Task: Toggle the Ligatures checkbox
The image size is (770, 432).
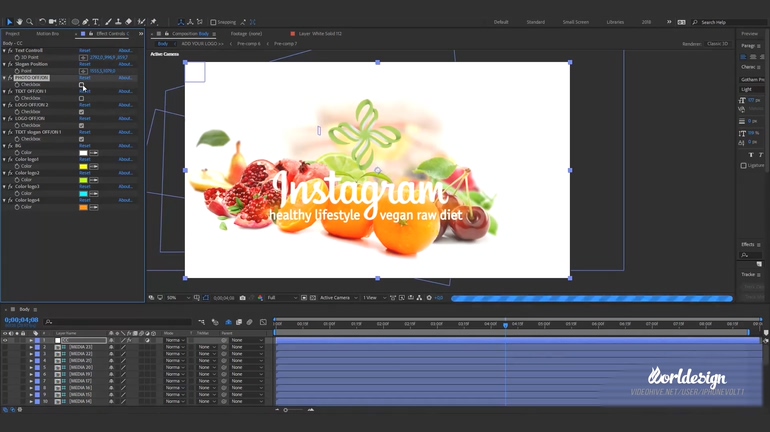Action: (x=743, y=165)
